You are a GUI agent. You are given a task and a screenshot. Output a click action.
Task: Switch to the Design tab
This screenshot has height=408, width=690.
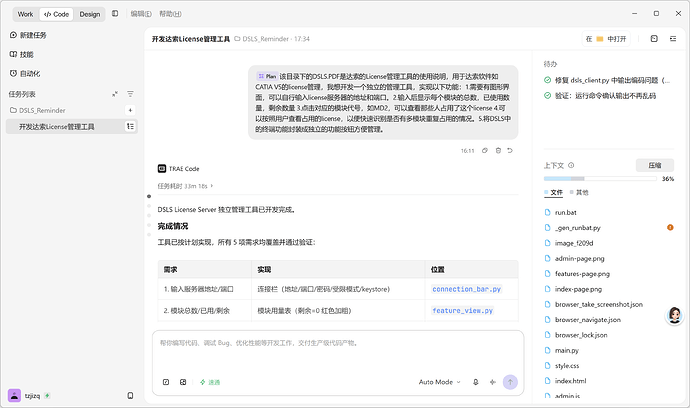pyautogui.click(x=90, y=14)
